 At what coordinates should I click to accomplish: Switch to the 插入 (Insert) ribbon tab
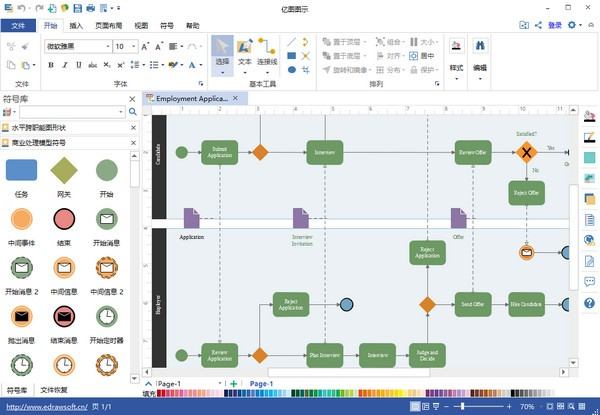click(78, 26)
